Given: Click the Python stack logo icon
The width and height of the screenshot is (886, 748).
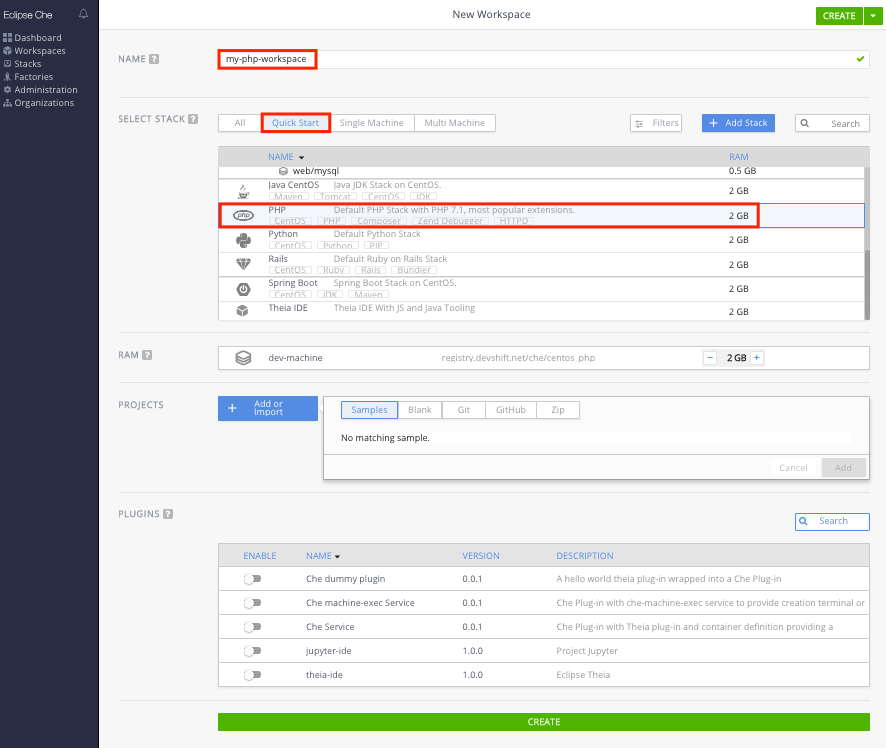Looking at the screenshot, I should [243, 240].
